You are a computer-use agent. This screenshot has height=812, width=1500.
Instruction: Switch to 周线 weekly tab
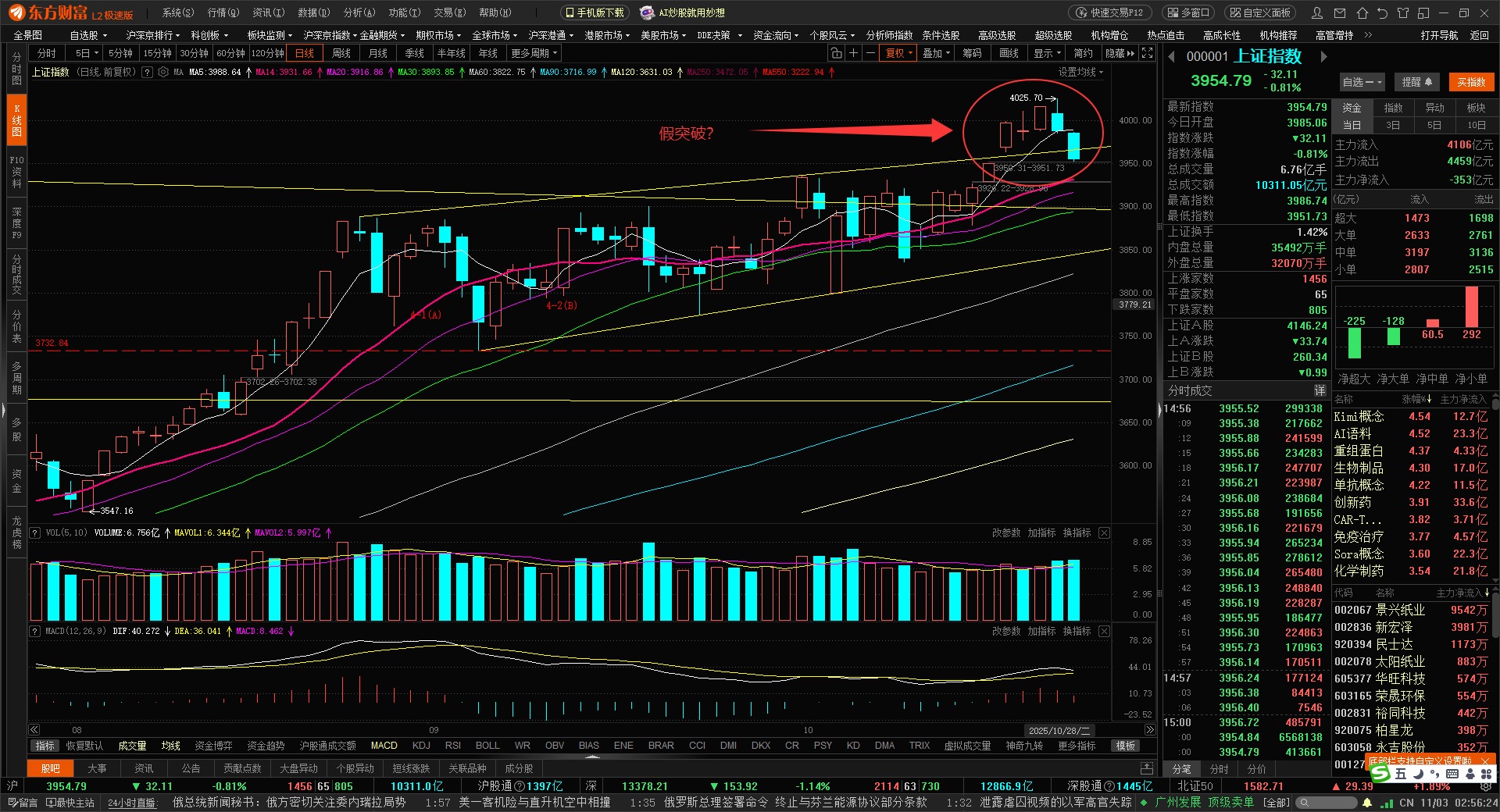pyautogui.click(x=341, y=53)
